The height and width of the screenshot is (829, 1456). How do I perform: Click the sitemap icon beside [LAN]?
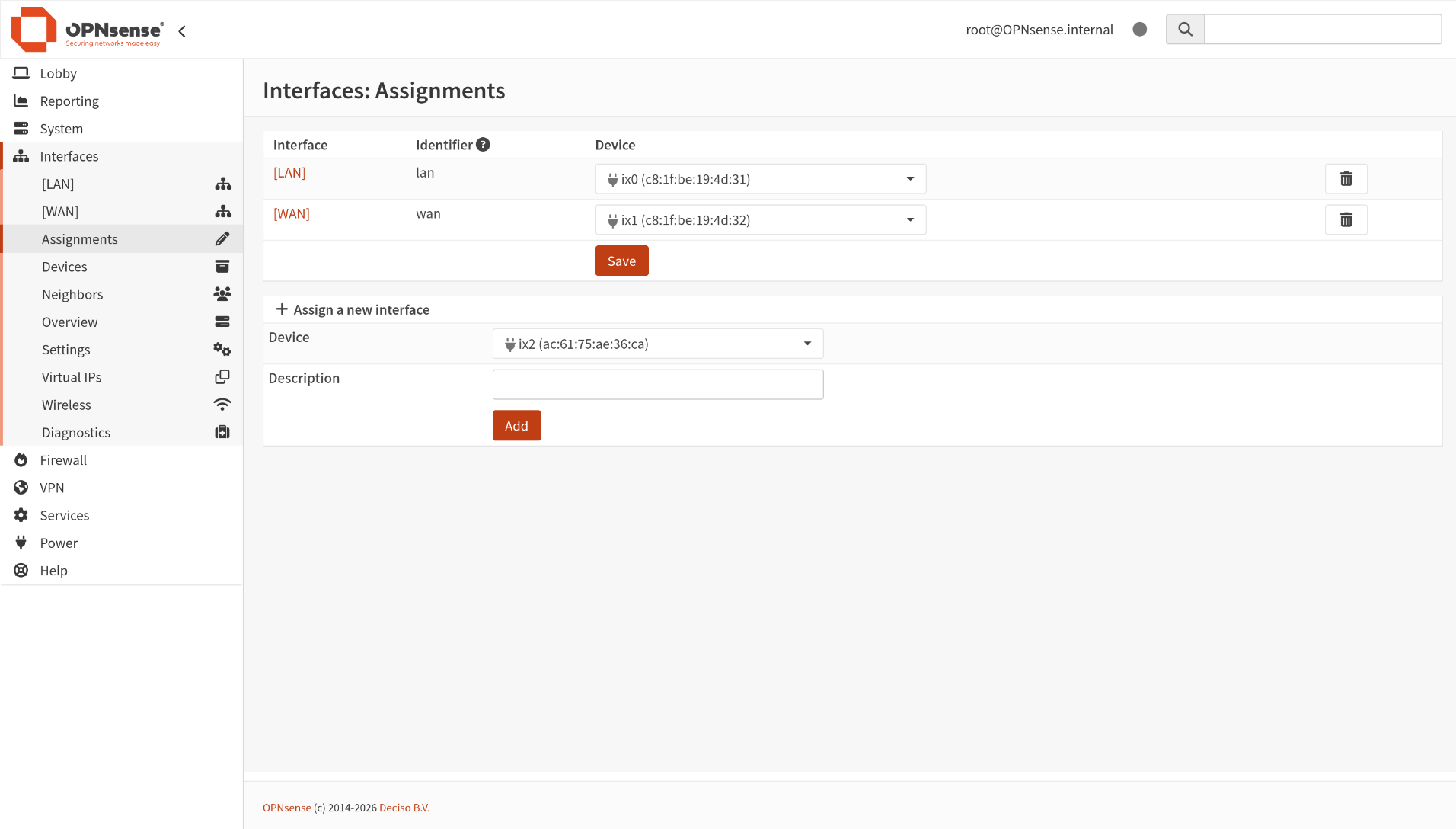click(x=222, y=184)
